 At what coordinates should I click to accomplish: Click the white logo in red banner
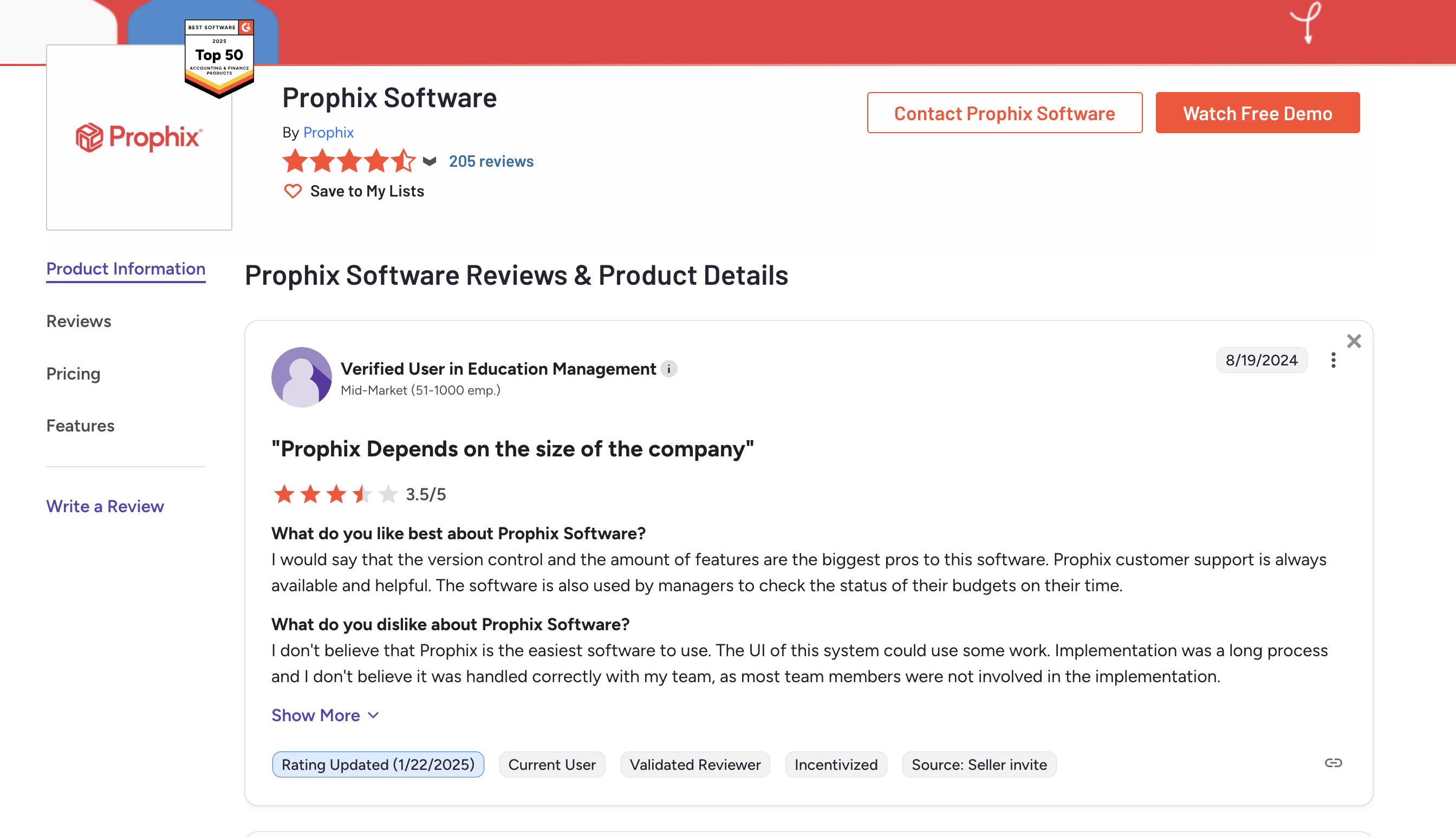click(x=1305, y=22)
